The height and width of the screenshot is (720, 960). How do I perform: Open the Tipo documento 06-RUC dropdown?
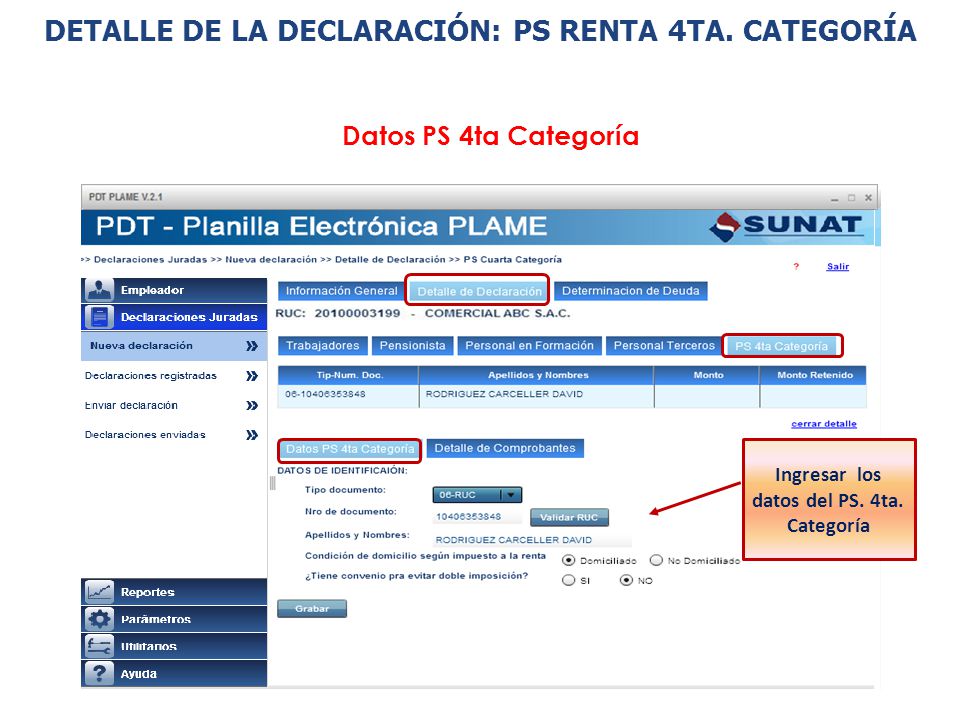477,495
